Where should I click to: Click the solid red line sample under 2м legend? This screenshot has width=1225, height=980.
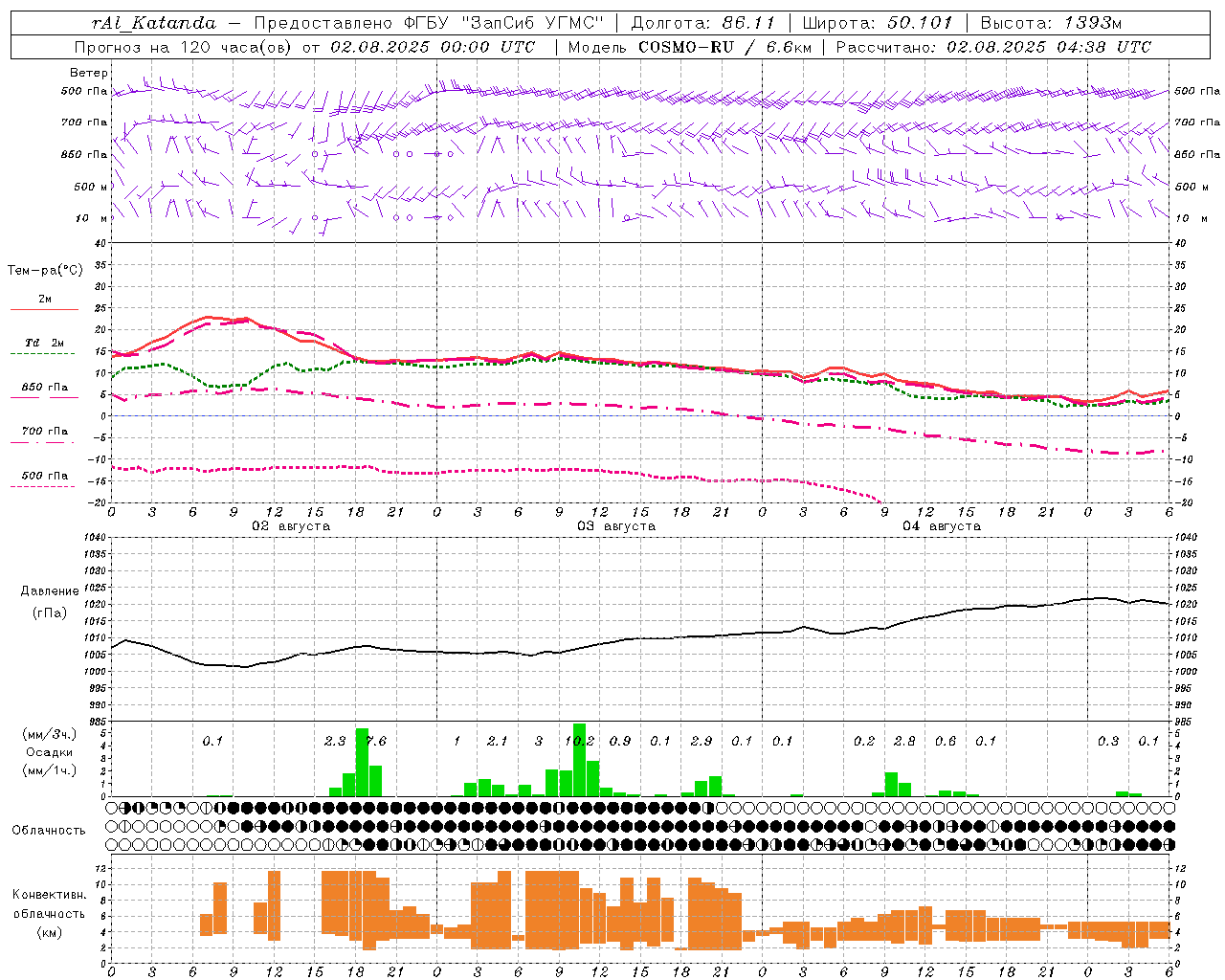click(x=44, y=309)
